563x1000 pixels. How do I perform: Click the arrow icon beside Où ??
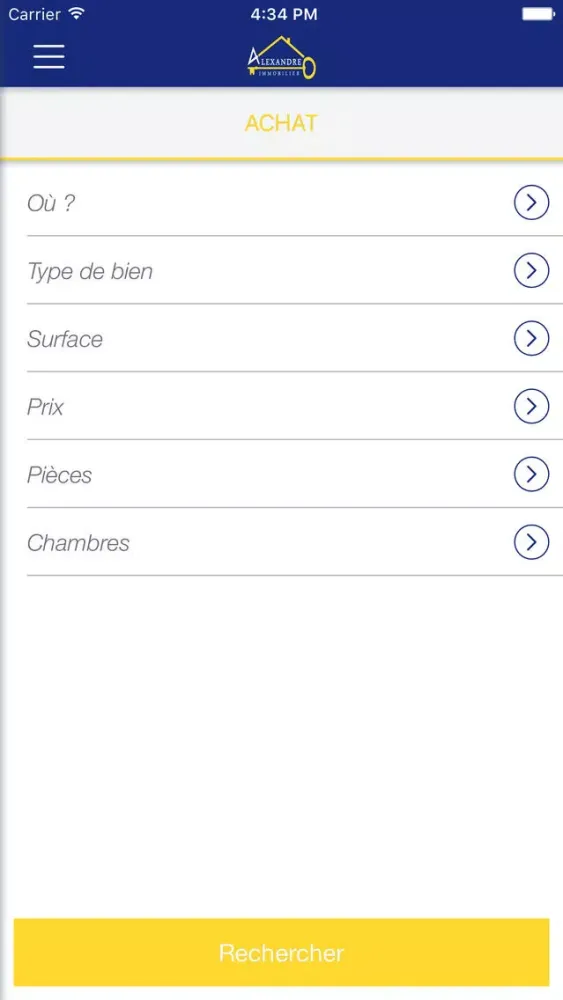(x=531, y=203)
